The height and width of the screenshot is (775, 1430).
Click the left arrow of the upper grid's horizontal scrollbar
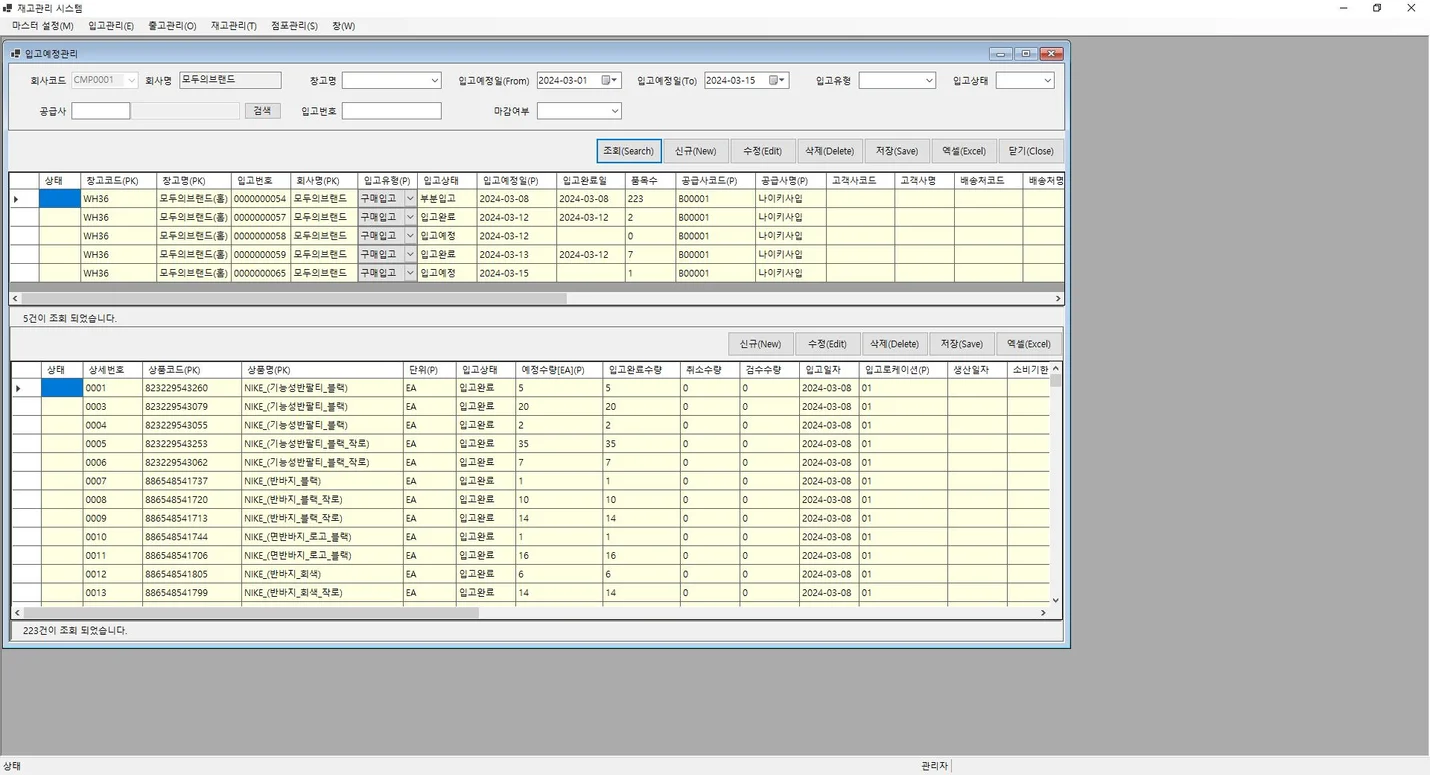[x=15, y=298]
